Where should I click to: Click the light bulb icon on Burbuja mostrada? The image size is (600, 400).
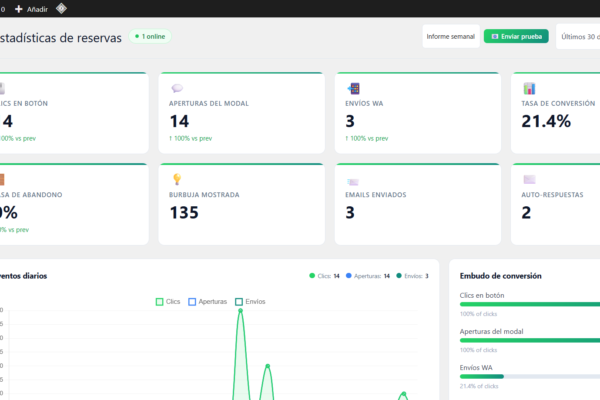177,179
